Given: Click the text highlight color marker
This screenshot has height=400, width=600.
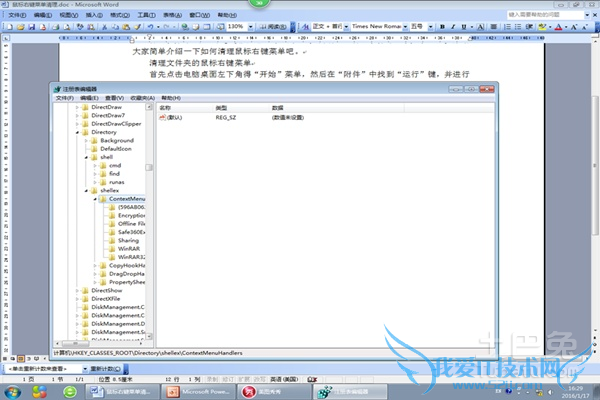Looking at the screenshot, I should (542, 27).
